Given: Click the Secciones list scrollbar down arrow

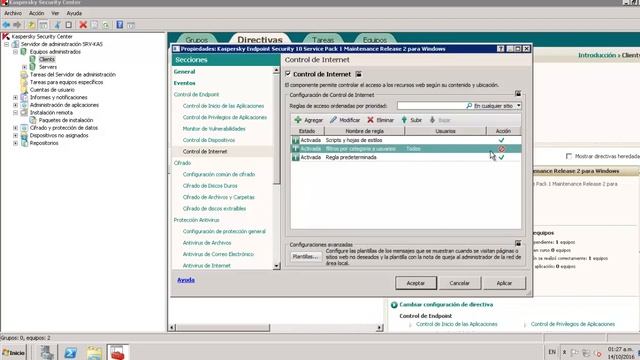Looking at the screenshot, I should tap(277, 266).
